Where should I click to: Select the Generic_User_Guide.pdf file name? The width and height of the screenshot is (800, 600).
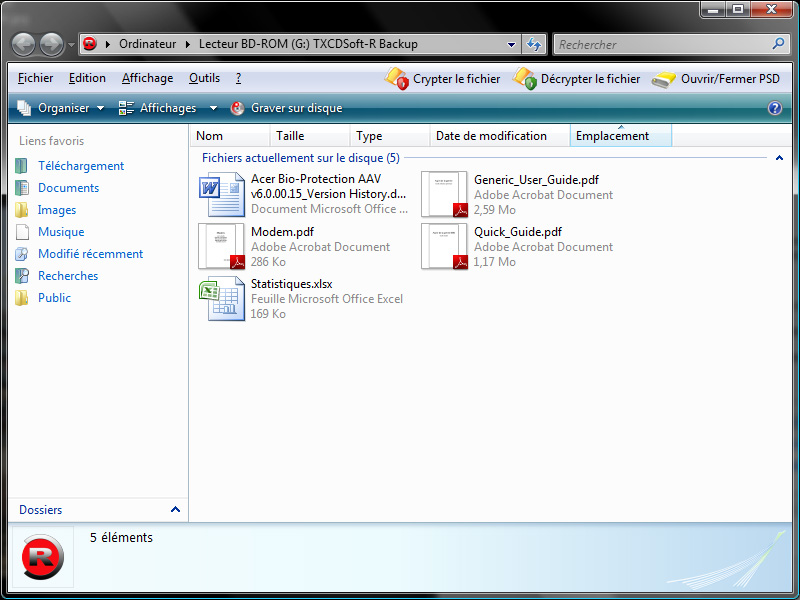pos(536,180)
